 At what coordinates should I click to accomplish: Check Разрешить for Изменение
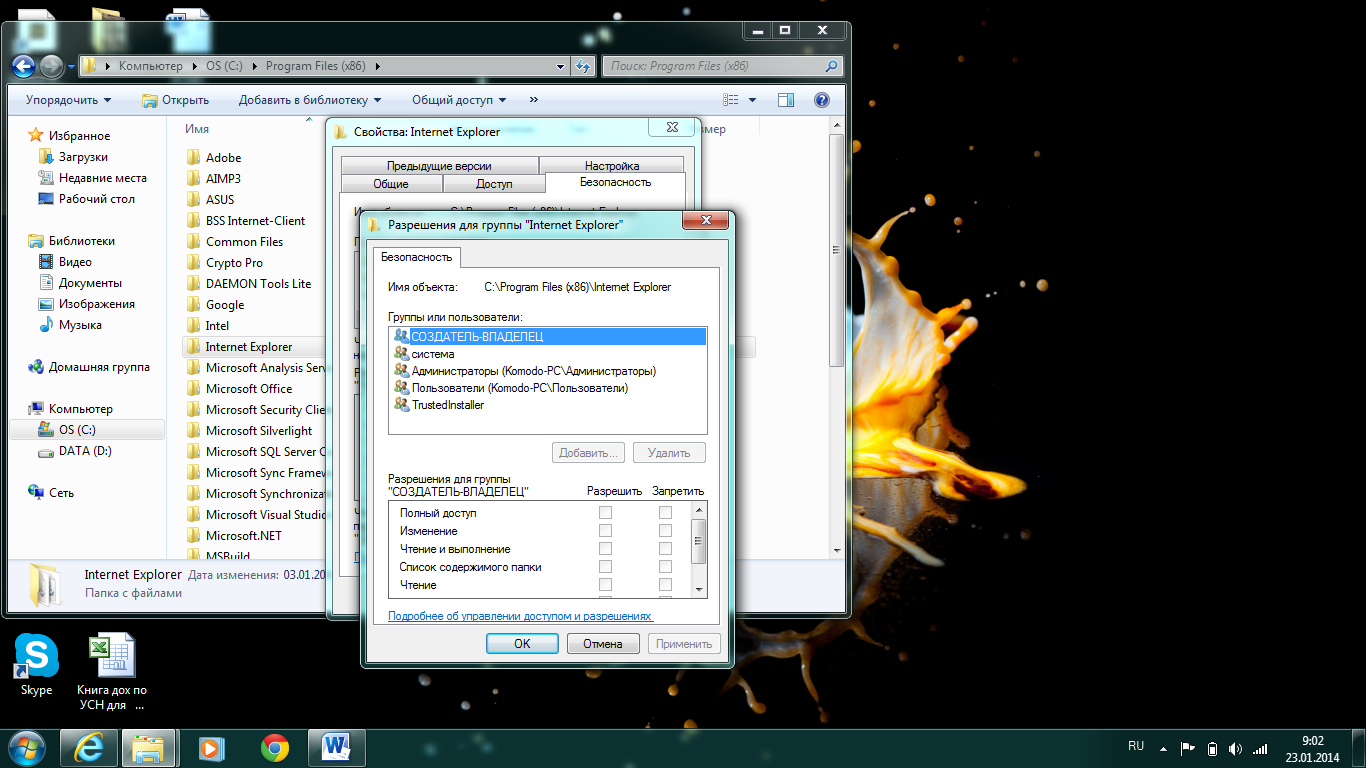pyautogui.click(x=605, y=531)
